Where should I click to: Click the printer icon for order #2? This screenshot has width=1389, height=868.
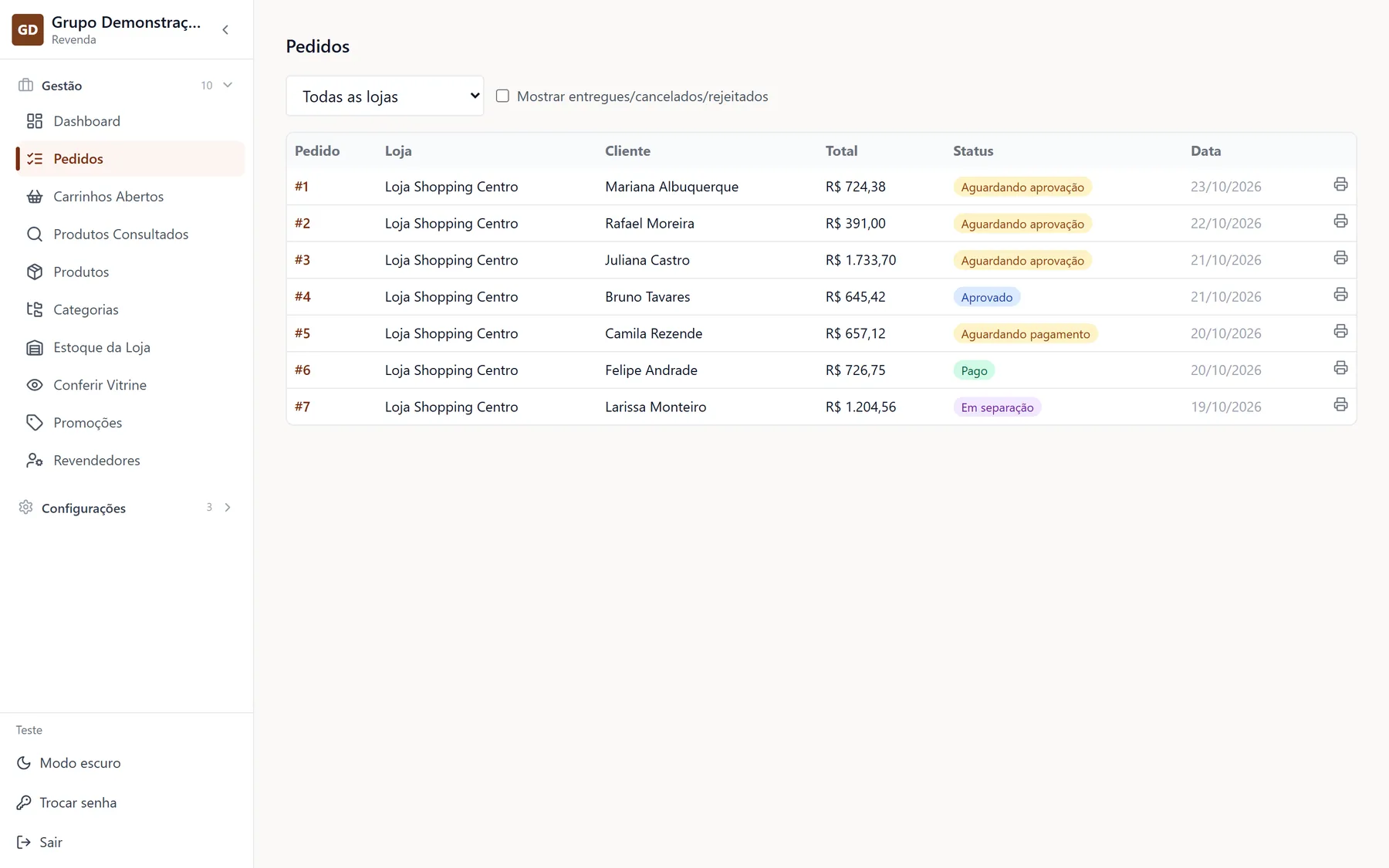(1340, 221)
